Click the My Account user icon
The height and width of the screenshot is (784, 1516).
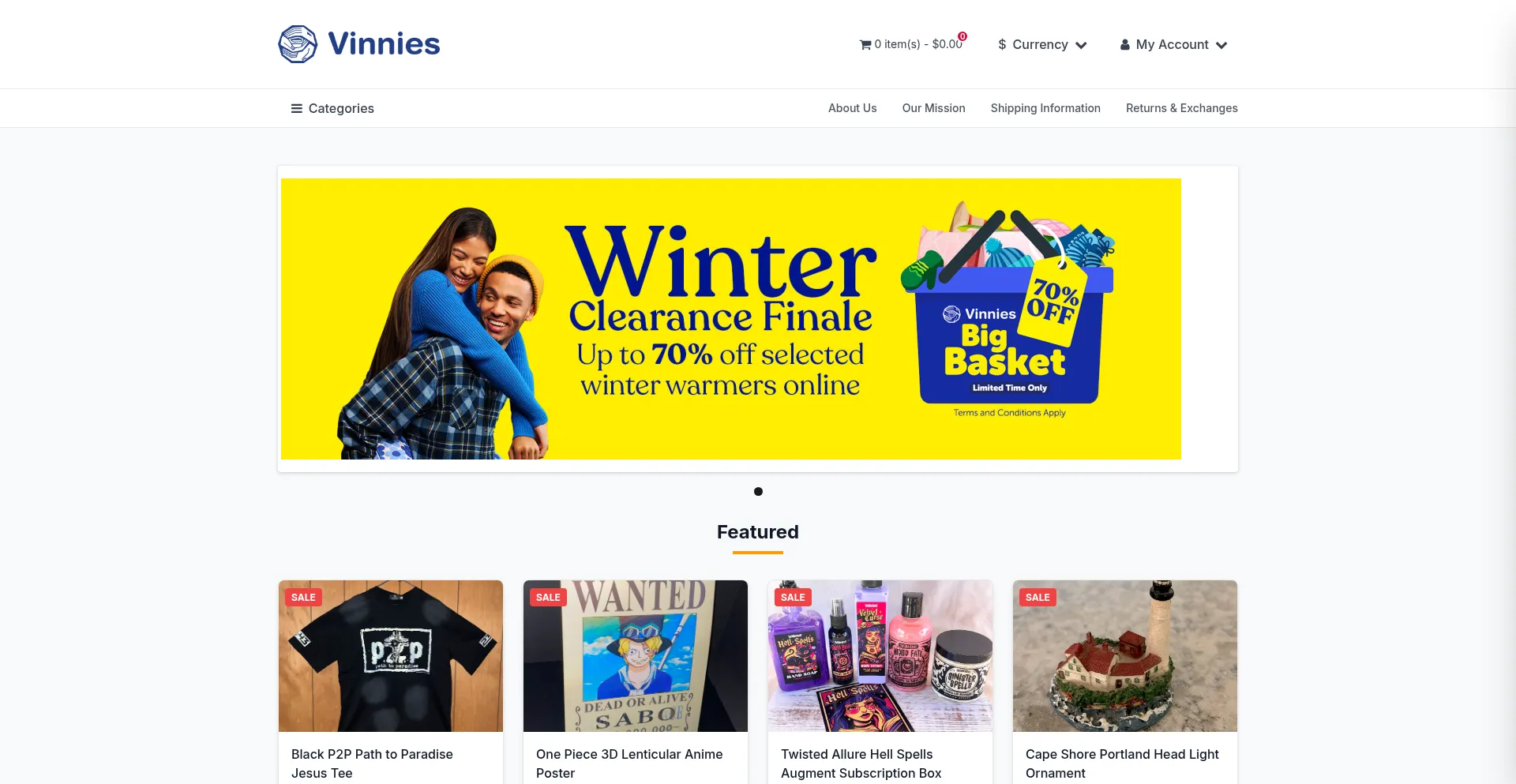[x=1125, y=45]
